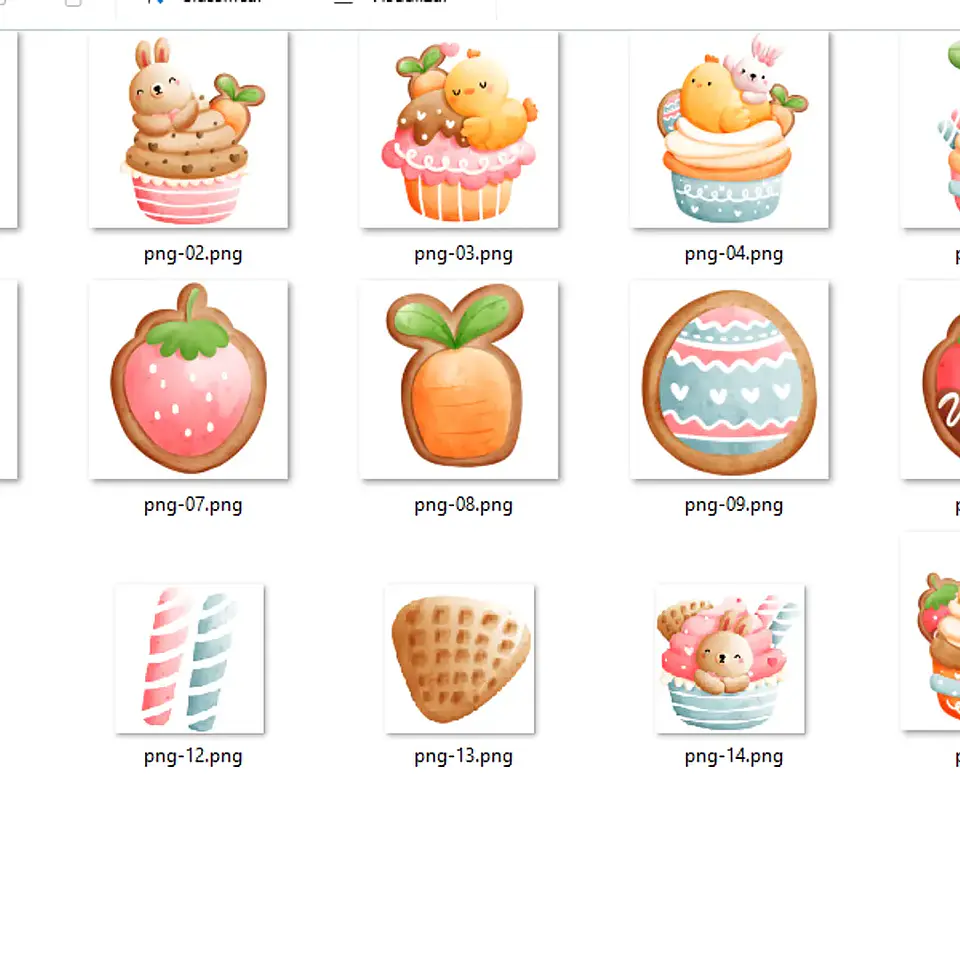Select the strawberry cookie thumbnail png-07
The height and width of the screenshot is (960, 960).
189,380
